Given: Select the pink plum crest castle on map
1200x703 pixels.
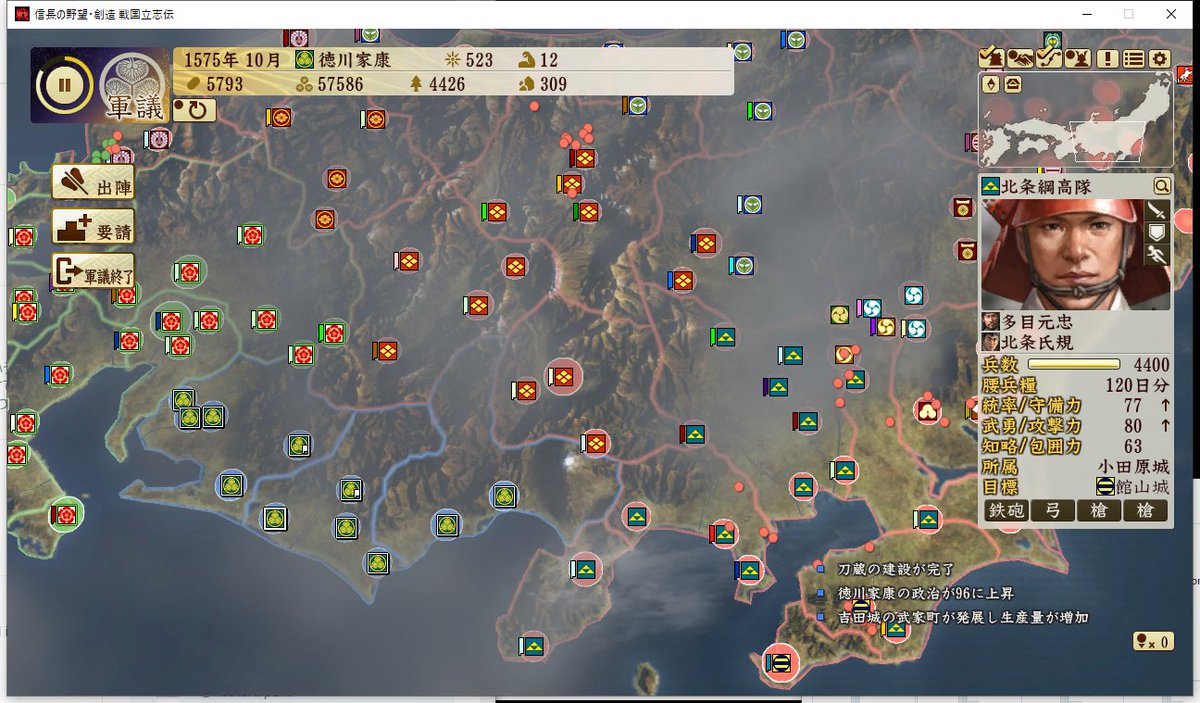Looking at the screenshot, I should pyautogui.click(x=928, y=410).
